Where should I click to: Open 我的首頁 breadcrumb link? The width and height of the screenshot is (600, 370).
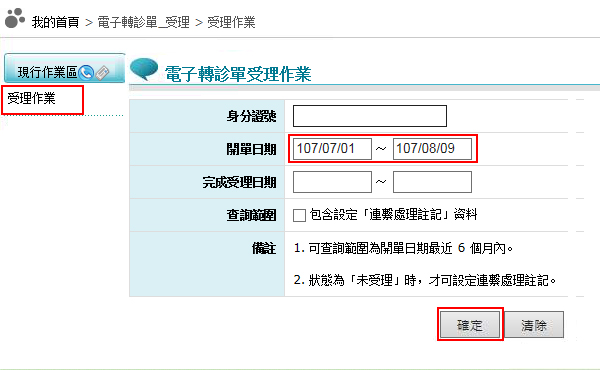tap(55, 22)
